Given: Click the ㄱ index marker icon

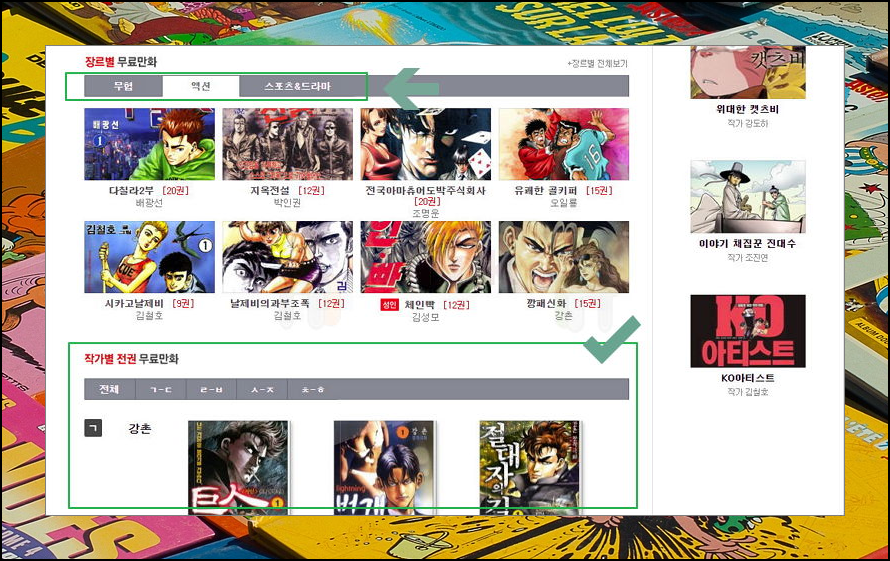Looking at the screenshot, I should (93, 428).
